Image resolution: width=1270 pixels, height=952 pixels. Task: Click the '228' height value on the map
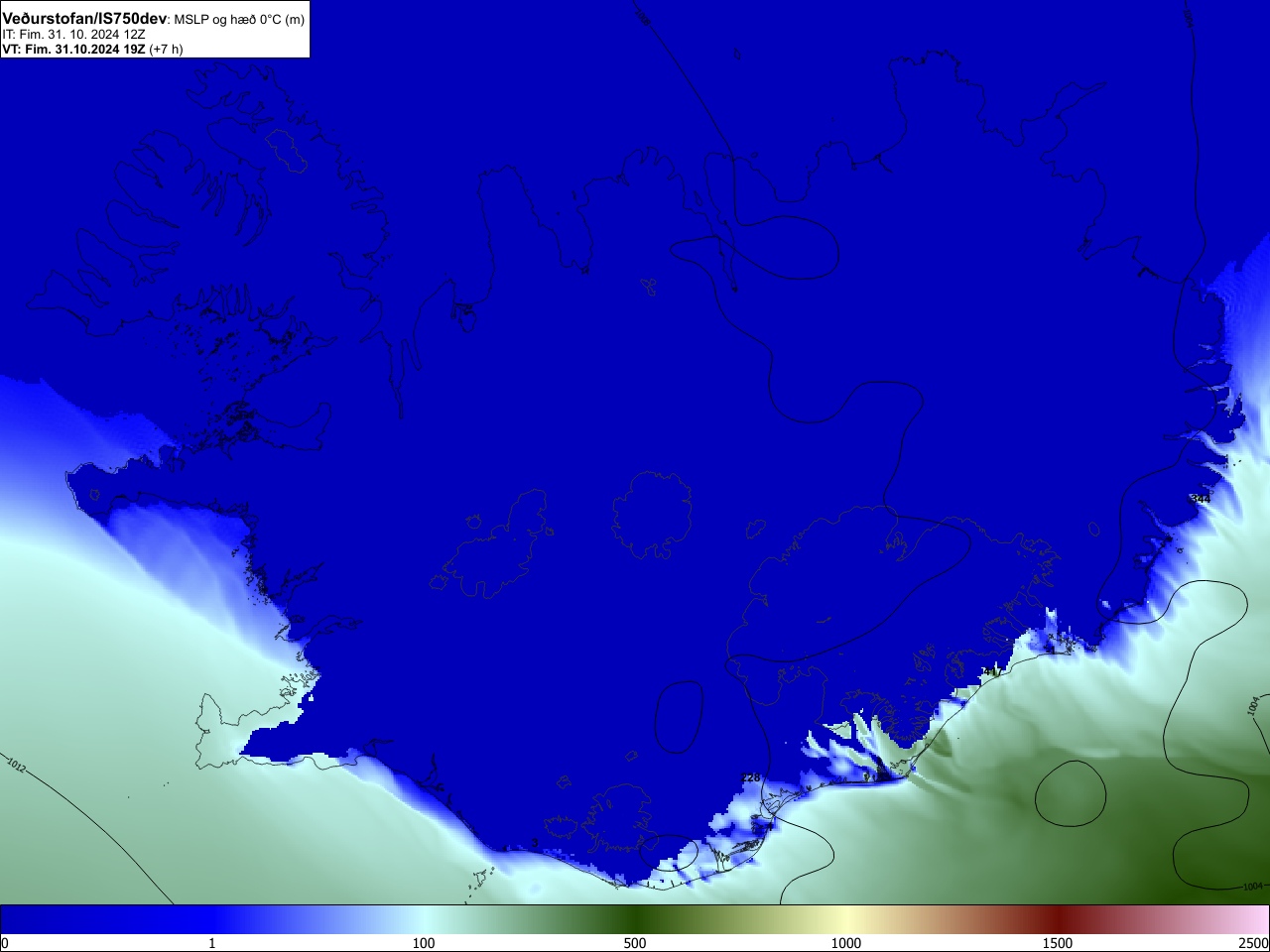point(751,777)
